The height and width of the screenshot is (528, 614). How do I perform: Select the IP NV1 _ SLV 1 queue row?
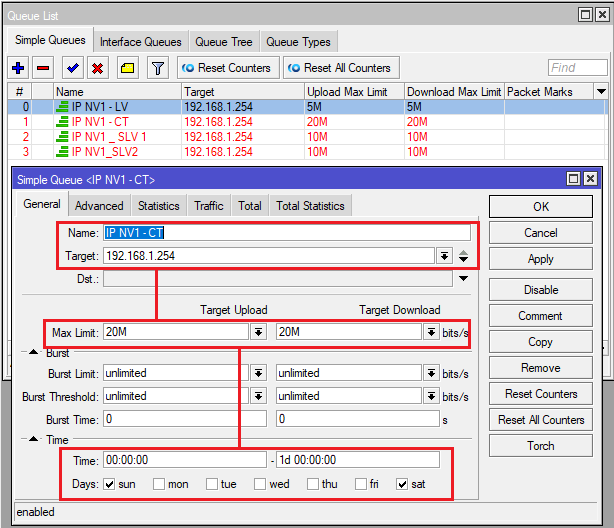coord(101,137)
